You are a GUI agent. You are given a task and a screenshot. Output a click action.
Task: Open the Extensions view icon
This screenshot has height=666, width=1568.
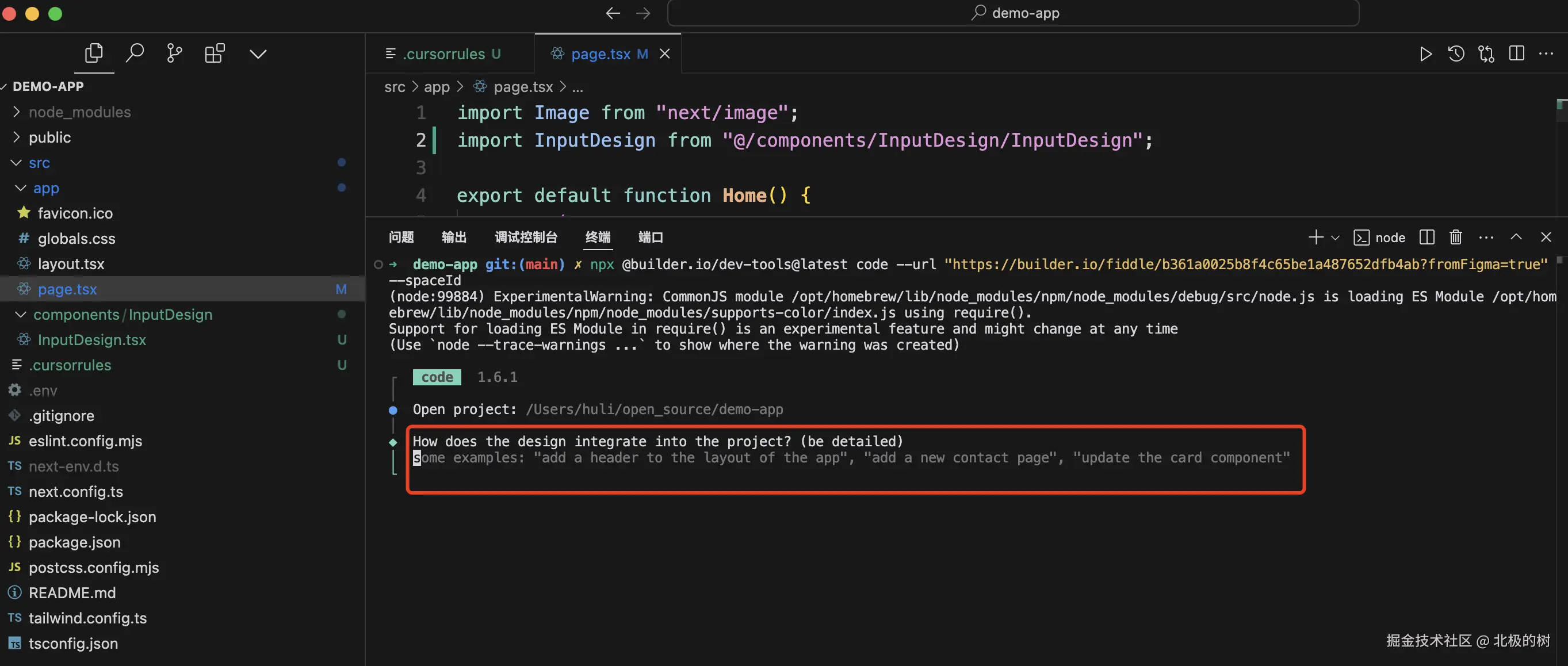tap(215, 53)
